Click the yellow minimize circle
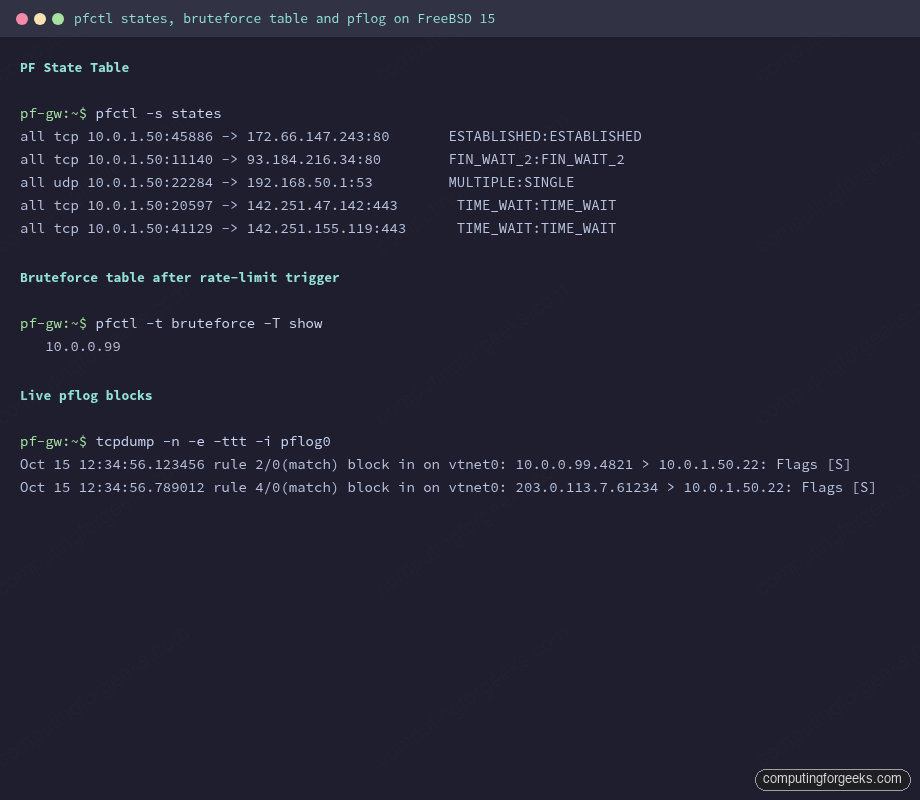Screen dimensions: 920x800 [x=40, y=18]
